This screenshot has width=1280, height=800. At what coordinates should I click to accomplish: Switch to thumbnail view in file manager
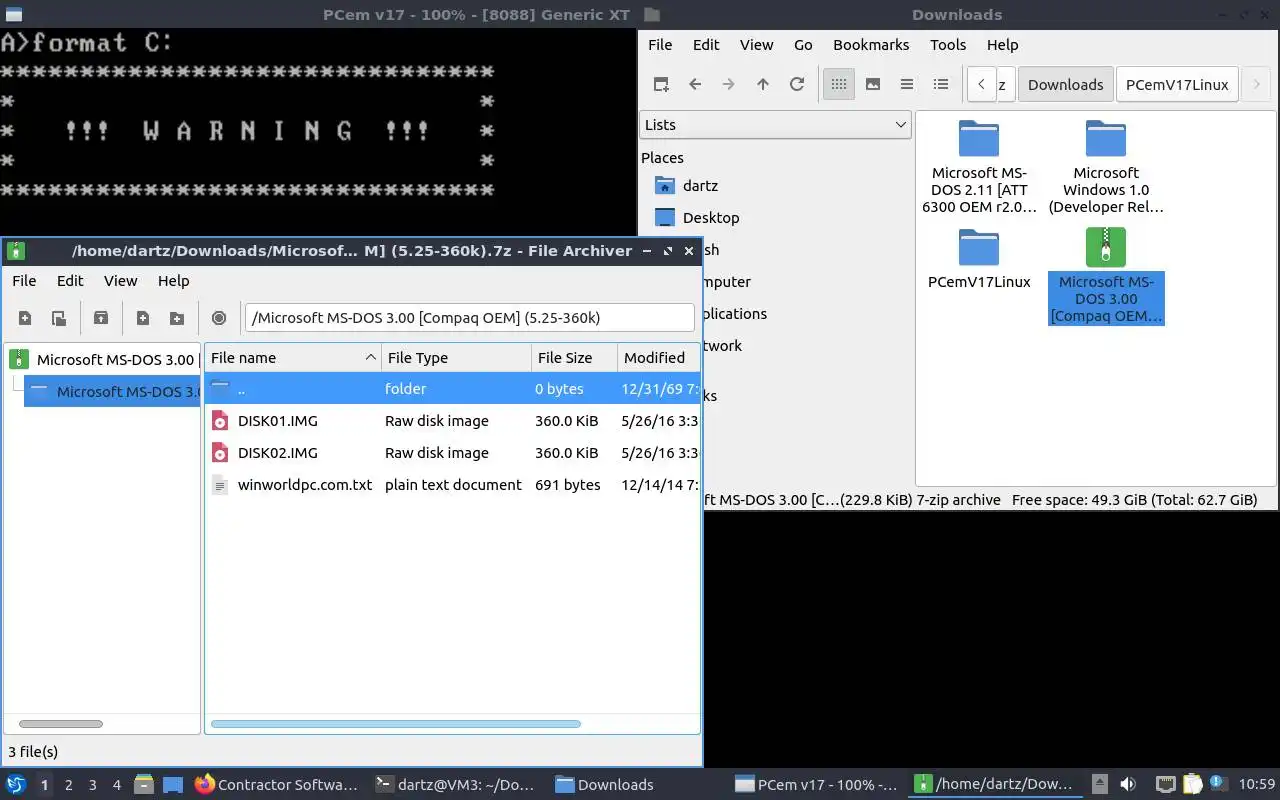click(873, 84)
